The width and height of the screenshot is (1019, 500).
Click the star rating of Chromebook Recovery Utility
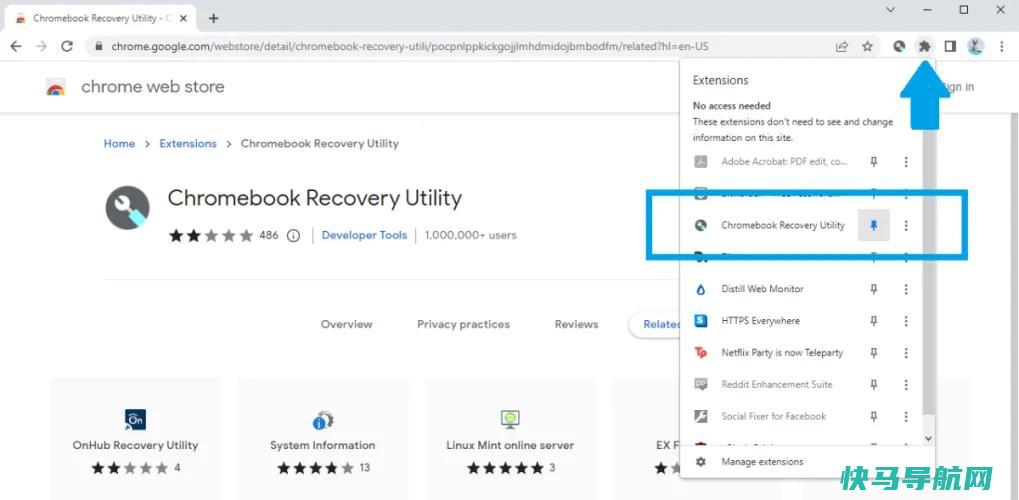tap(211, 235)
